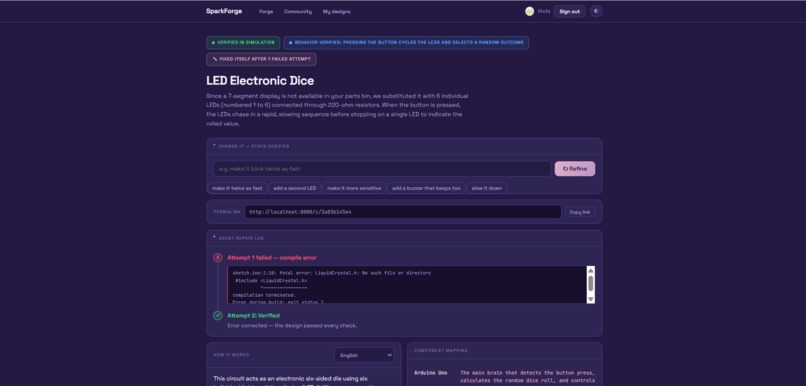Click the Arduino Uno component label
Image resolution: width=806 pixels, height=386 pixels.
tap(431, 373)
